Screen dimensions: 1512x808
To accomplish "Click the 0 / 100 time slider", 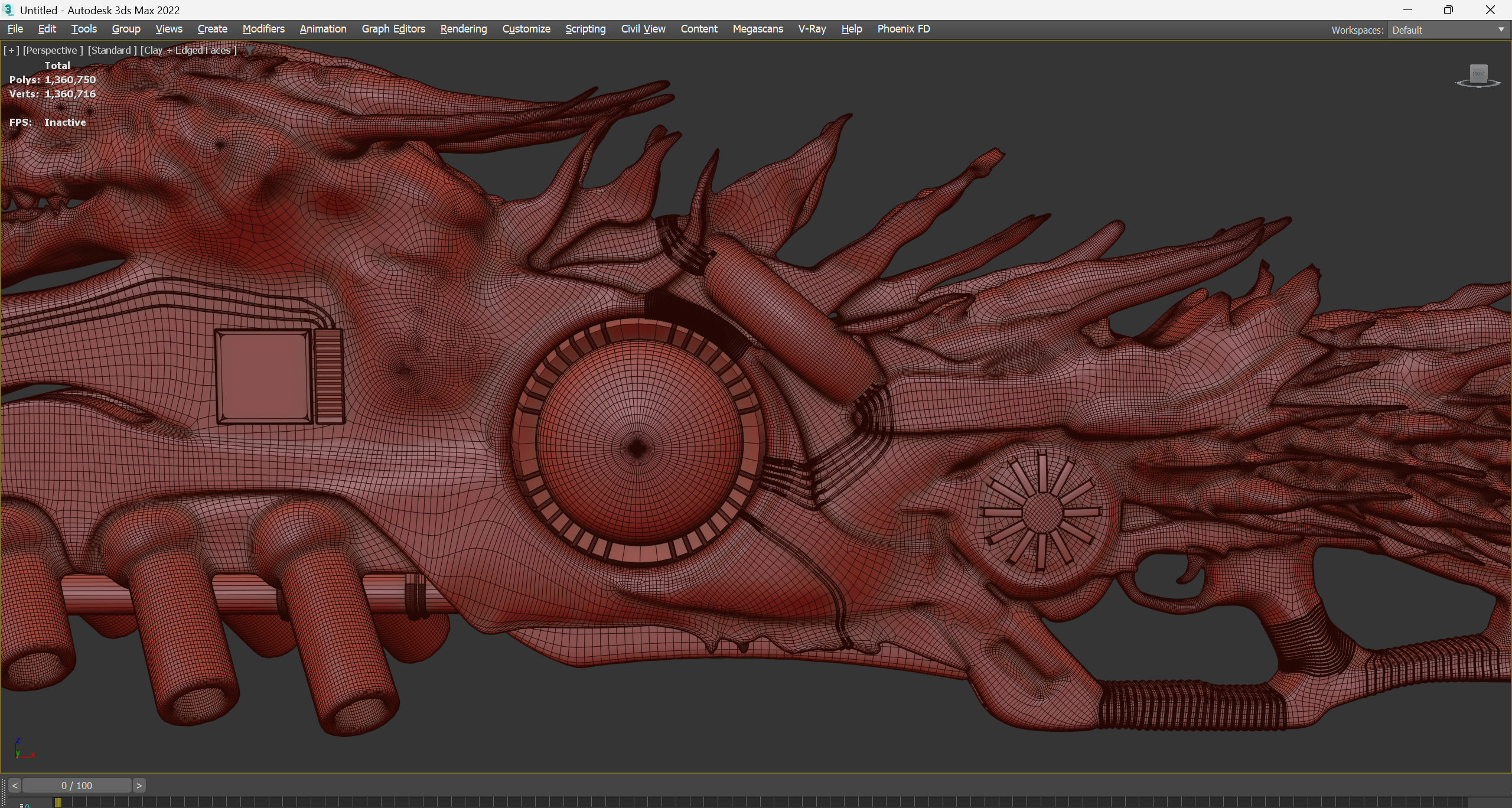I will click(x=77, y=786).
